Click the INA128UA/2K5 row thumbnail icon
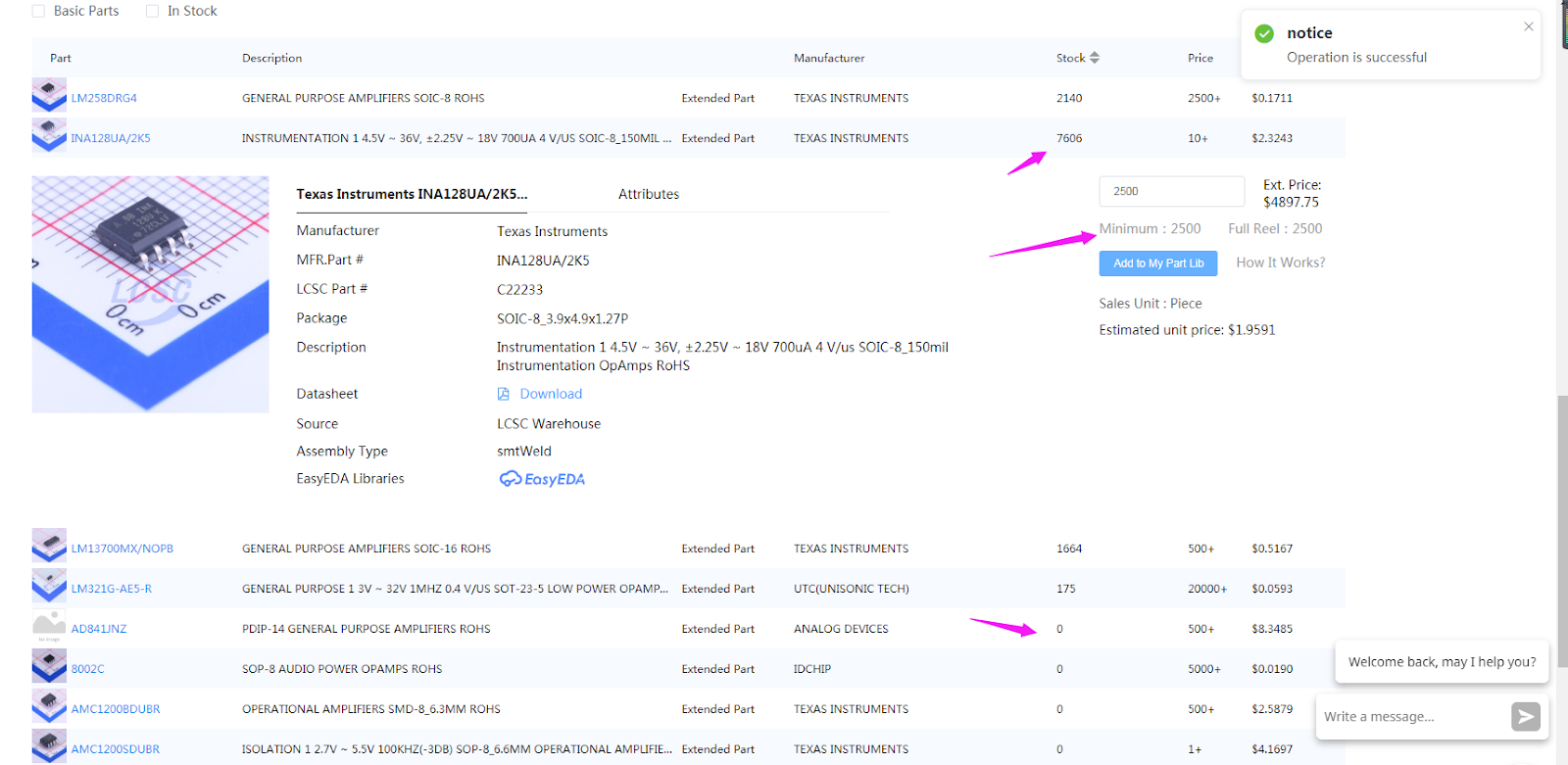This screenshot has width=1568, height=765. 49,135
